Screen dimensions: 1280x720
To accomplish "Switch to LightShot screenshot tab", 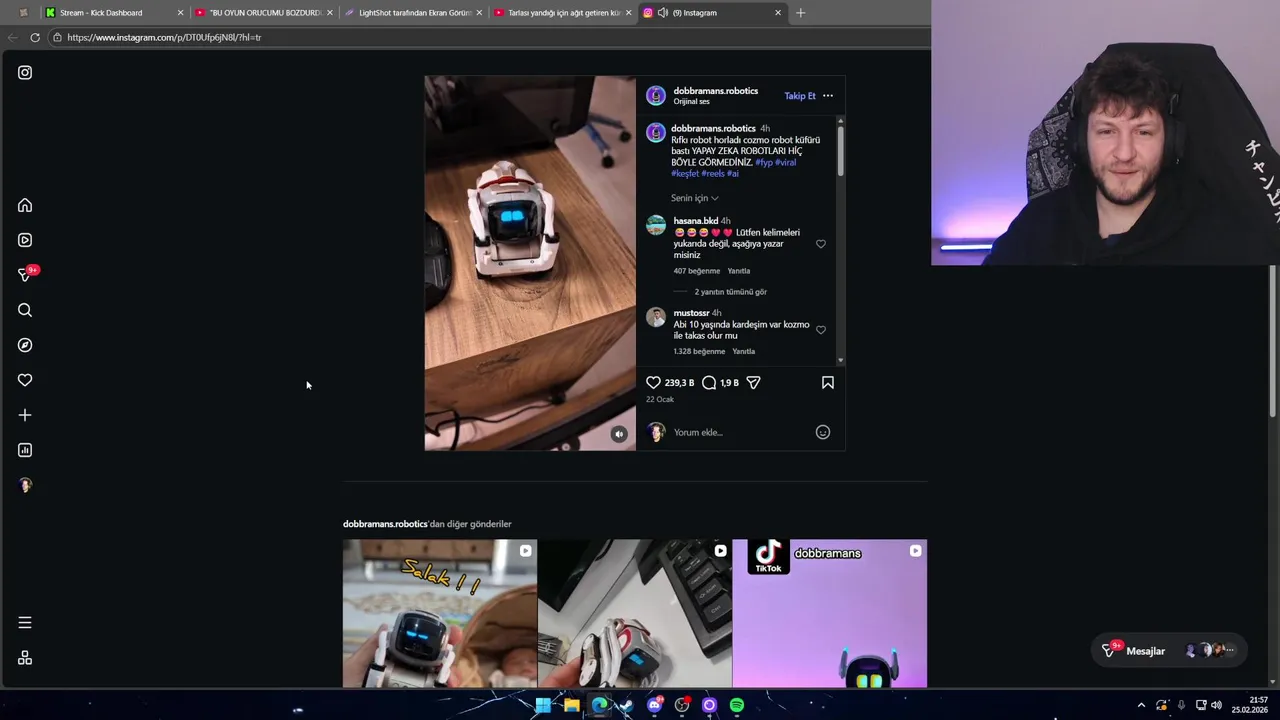I will (412, 13).
